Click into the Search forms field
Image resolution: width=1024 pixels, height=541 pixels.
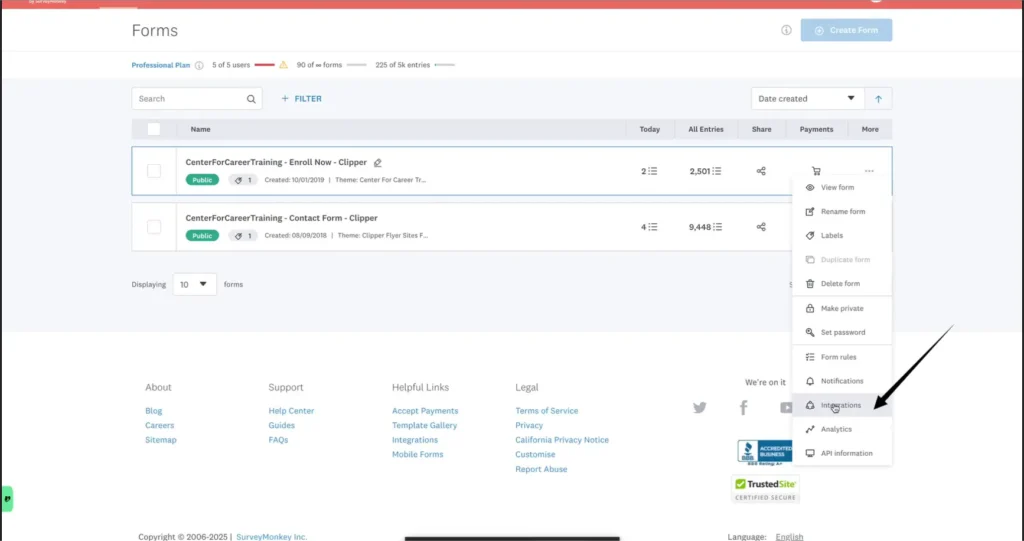(x=188, y=99)
